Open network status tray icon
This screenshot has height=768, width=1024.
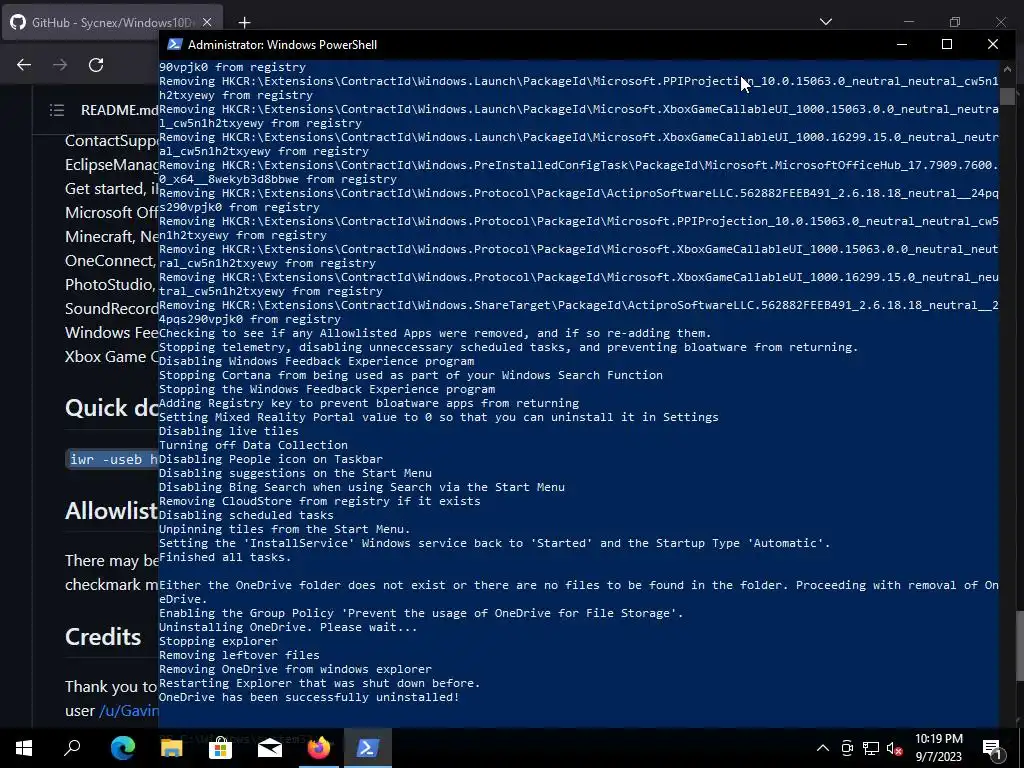871,748
